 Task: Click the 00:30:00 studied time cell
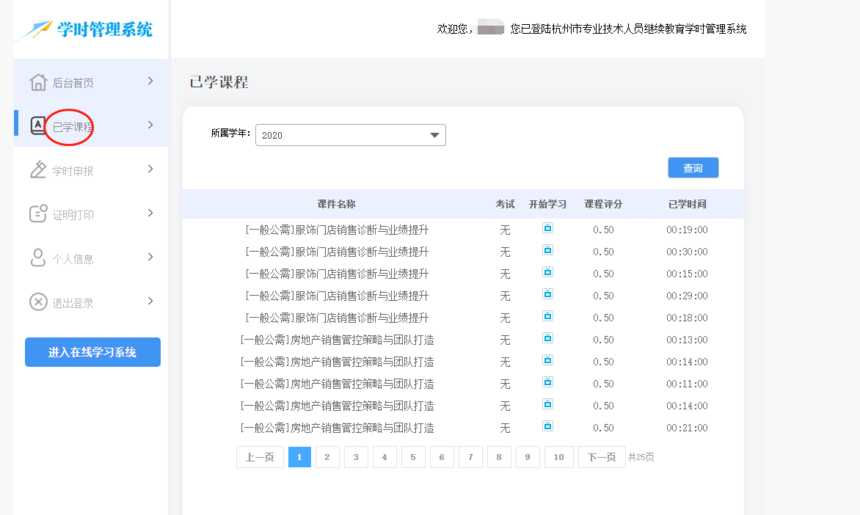687,252
